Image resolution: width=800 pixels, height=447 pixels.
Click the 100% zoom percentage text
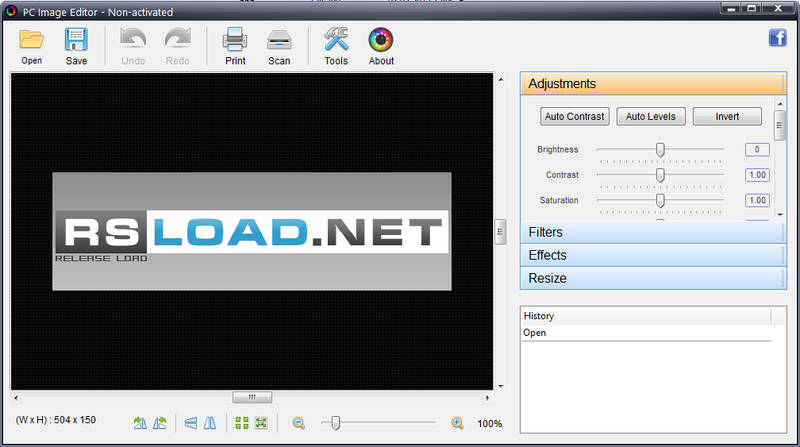[490, 424]
